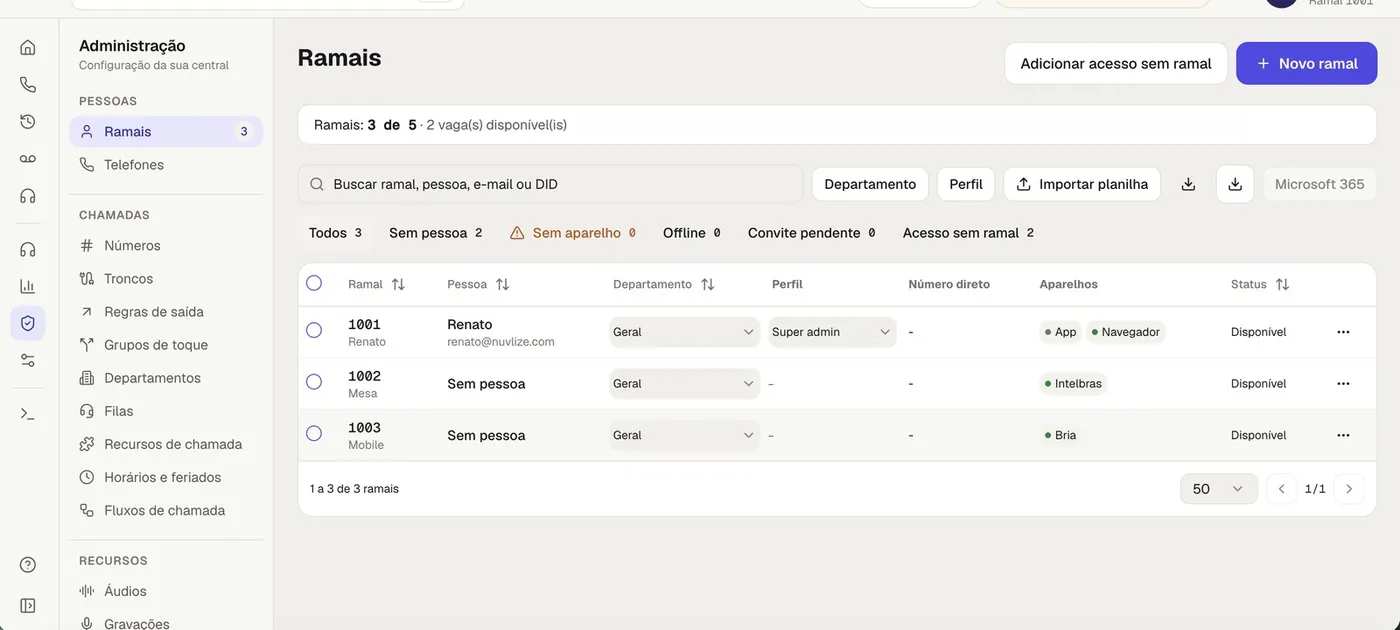This screenshot has height=630, width=1400.
Task: Open the bar chart reports icon
Action: tap(28, 286)
